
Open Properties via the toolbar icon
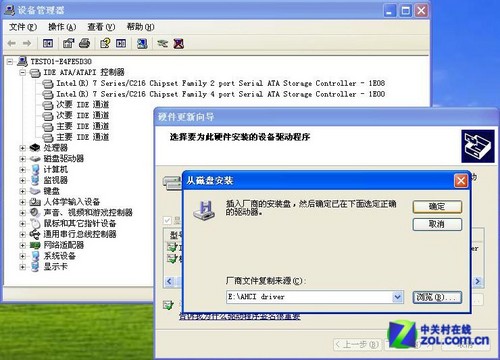tap(69, 43)
